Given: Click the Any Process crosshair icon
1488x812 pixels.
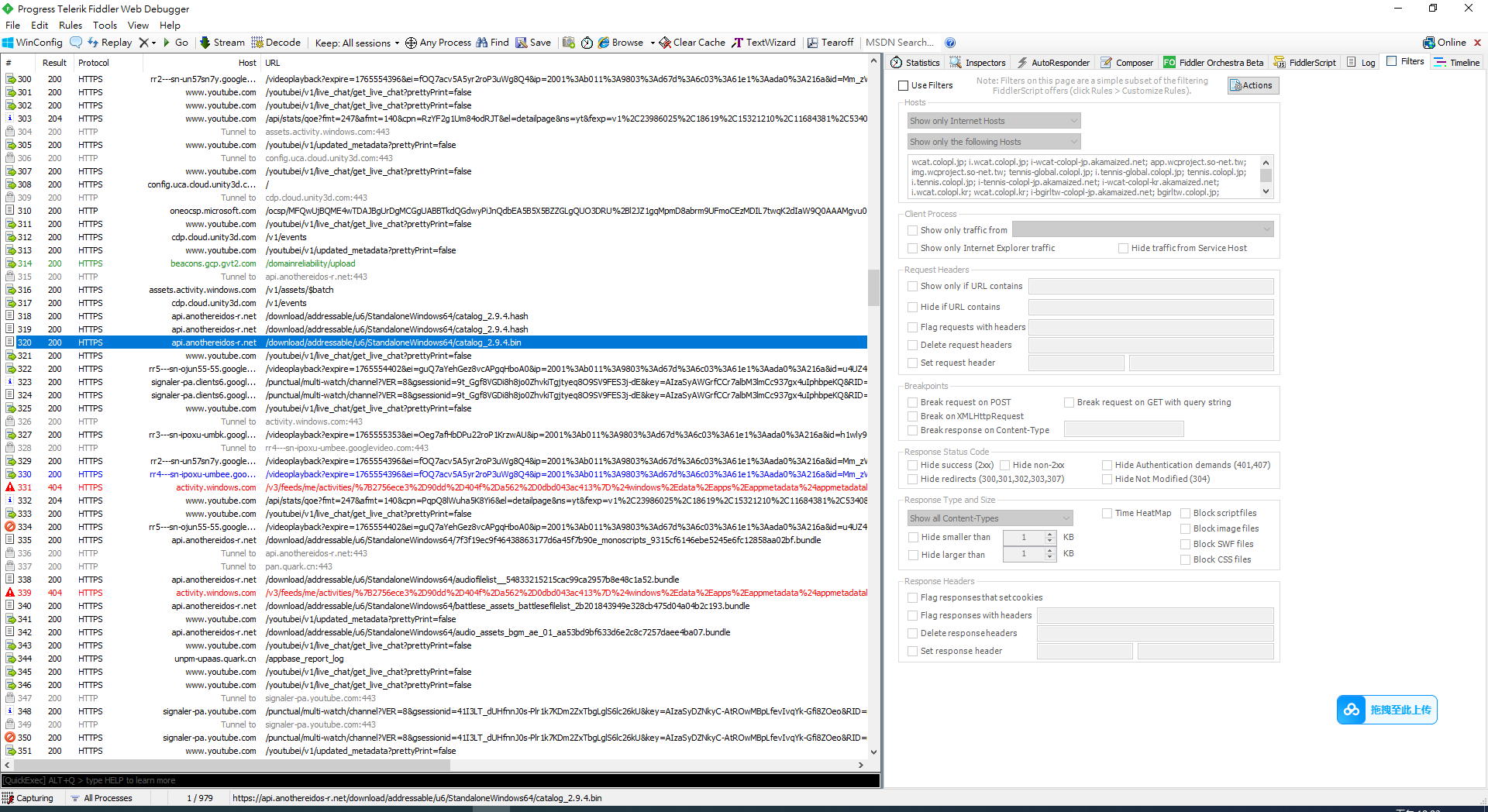Looking at the screenshot, I should point(412,43).
